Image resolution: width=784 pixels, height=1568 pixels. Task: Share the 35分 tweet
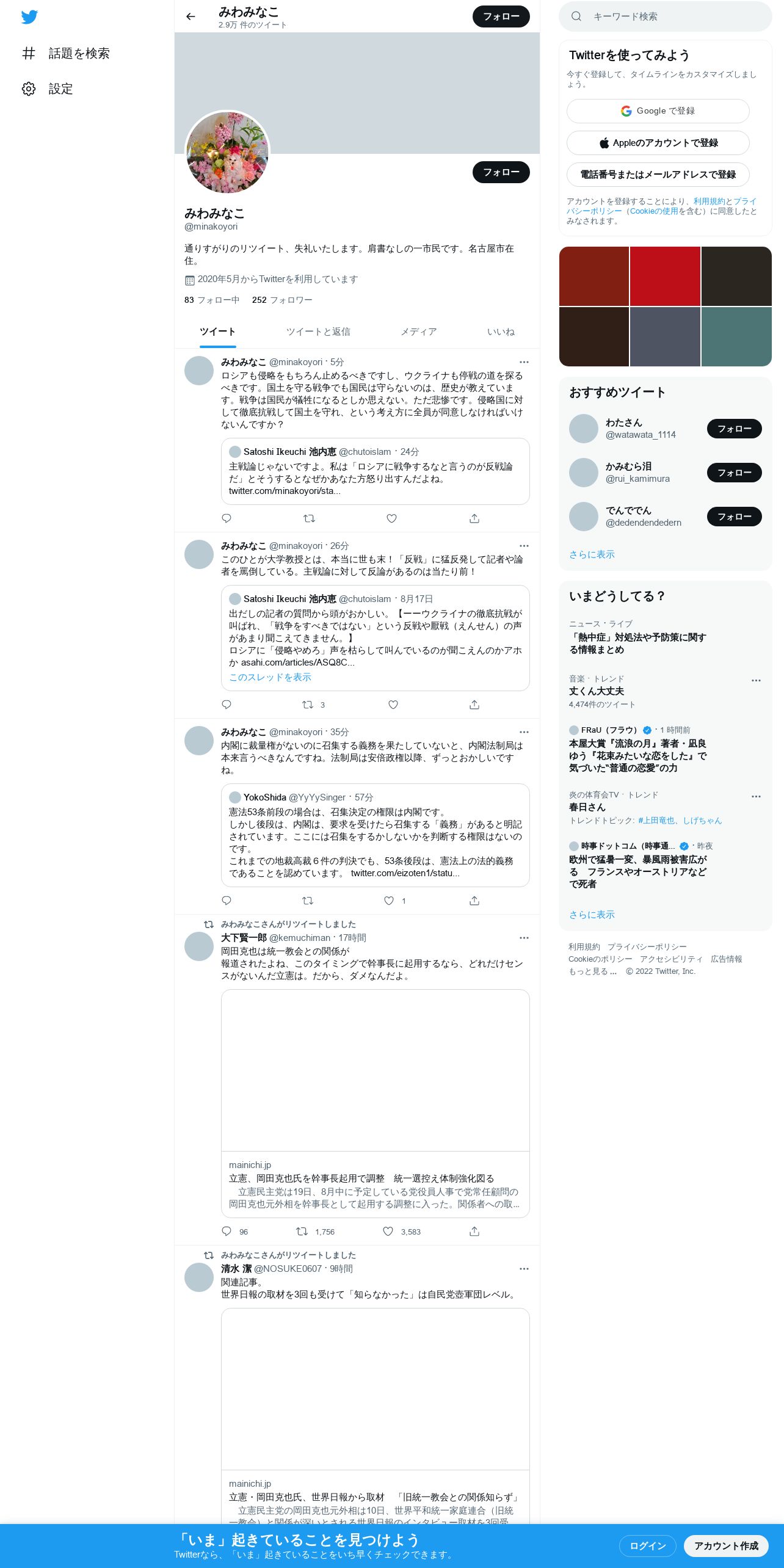(x=474, y=901)
